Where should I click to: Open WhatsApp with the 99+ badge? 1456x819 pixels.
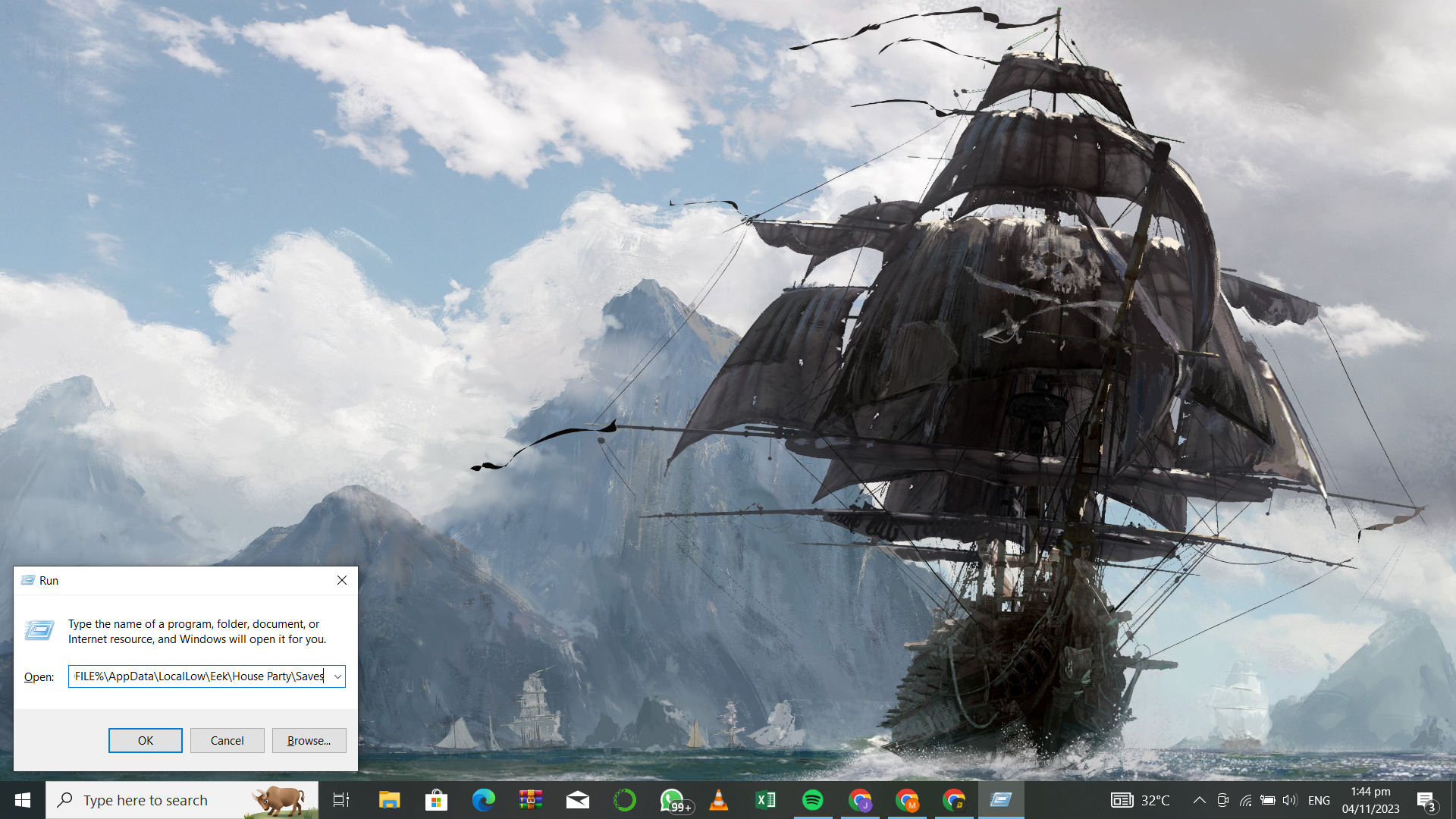click(672, 800)
